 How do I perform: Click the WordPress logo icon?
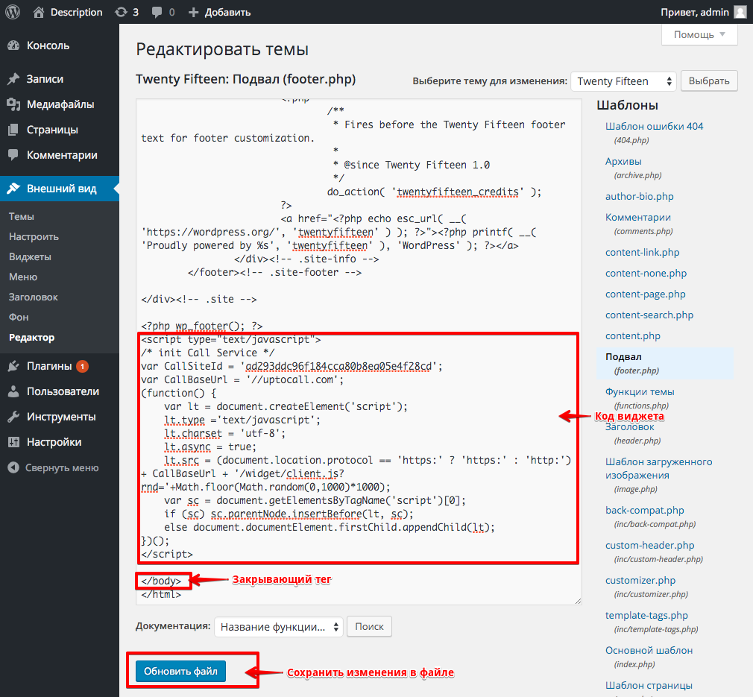[12, 12]
